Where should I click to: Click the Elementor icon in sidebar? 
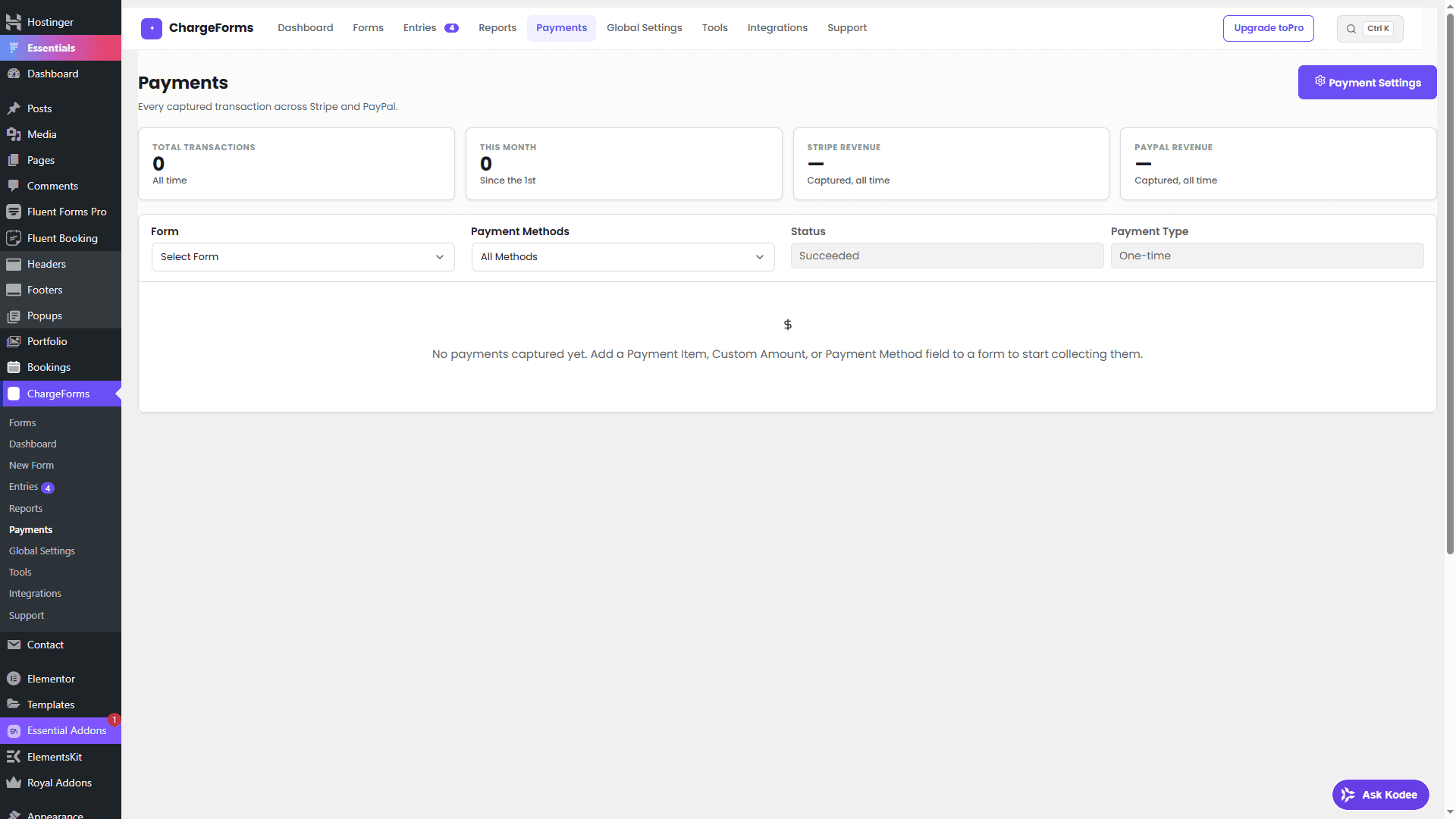click(14, 679)
